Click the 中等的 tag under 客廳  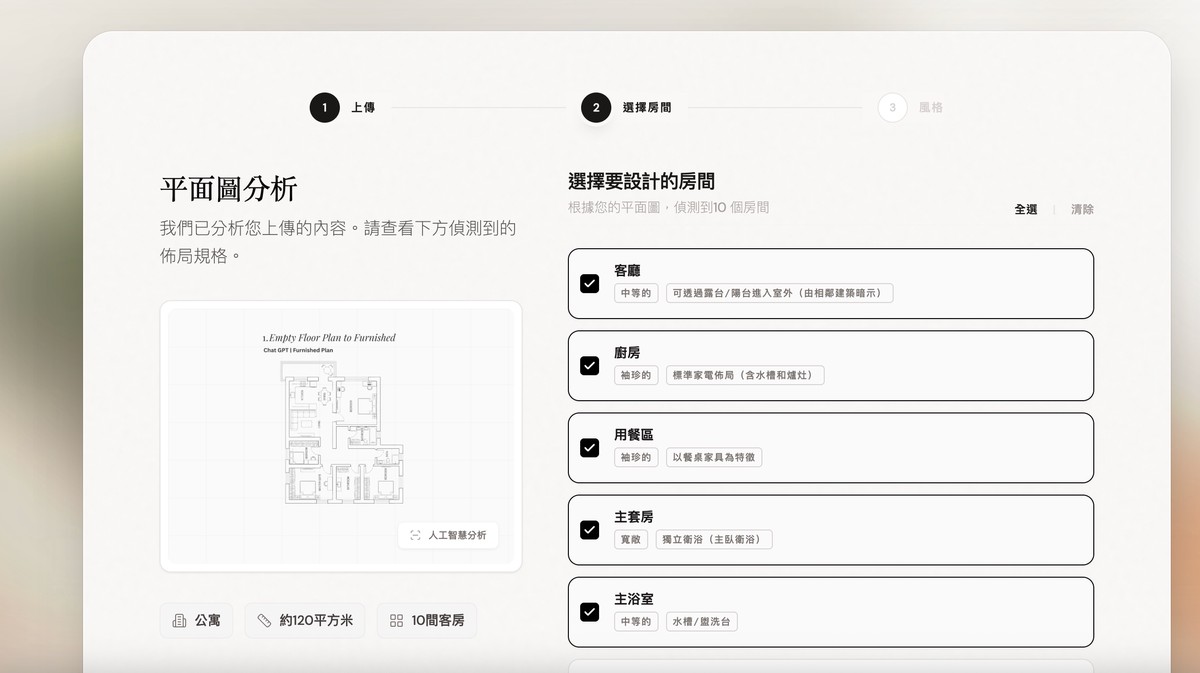[x=636, y=293]
